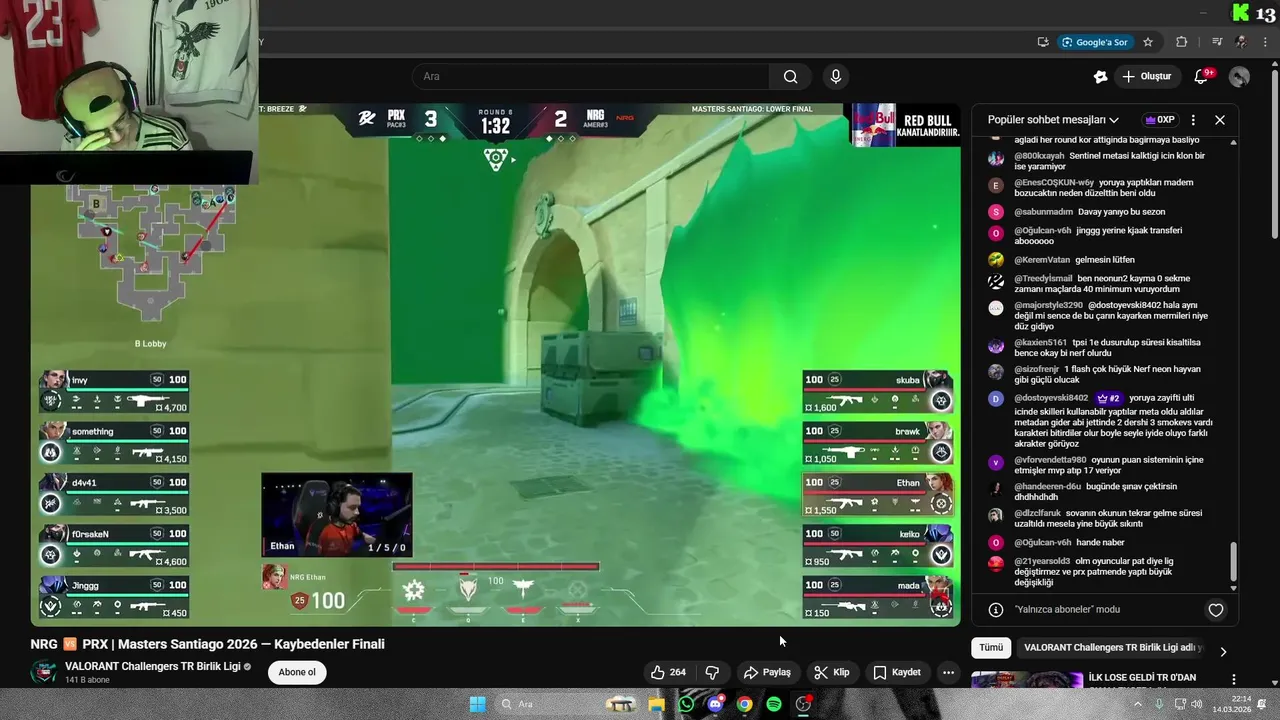Open ILK LOSE GELDI TR O'DAN thumbnail

coord(1025,680)
